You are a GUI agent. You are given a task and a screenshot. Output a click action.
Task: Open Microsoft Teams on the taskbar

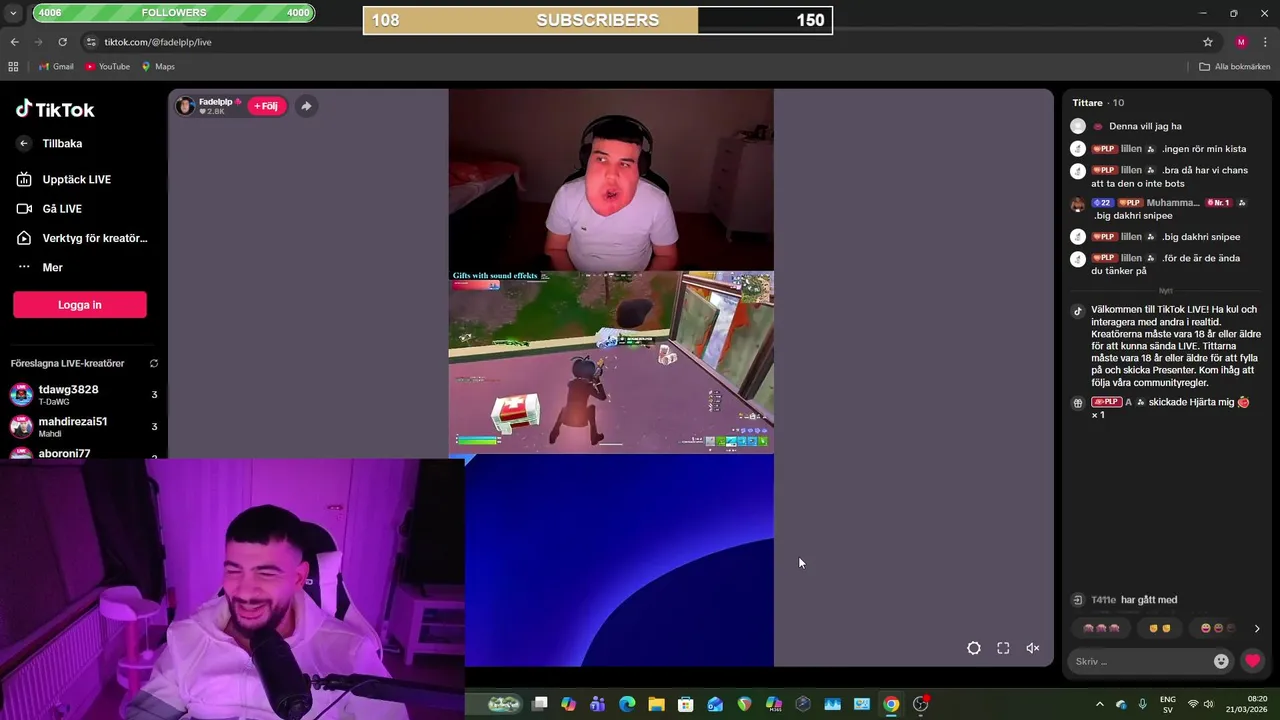(x=598, y=704)
